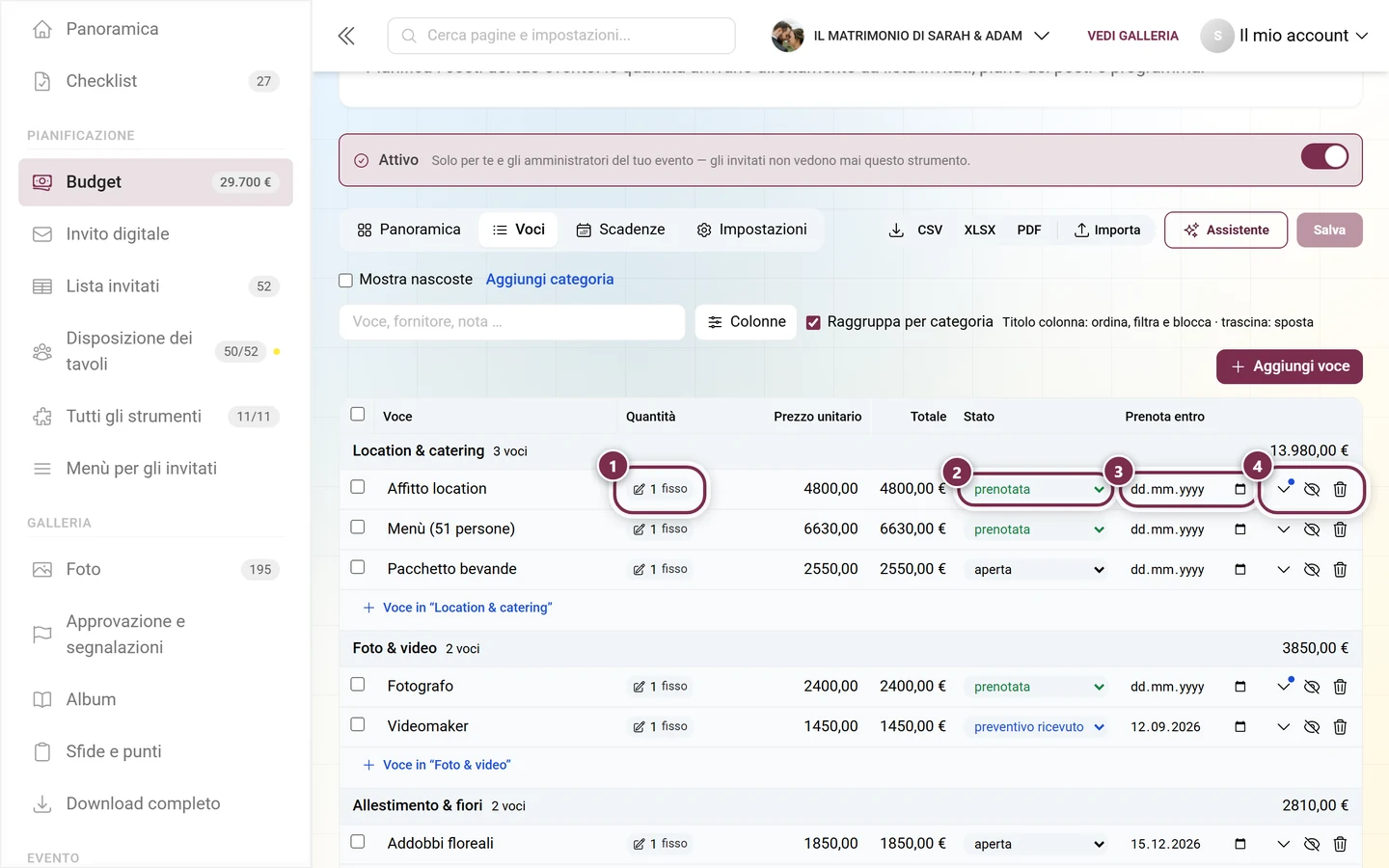Click the Aggiungi categoria link

tap(550, 280)
